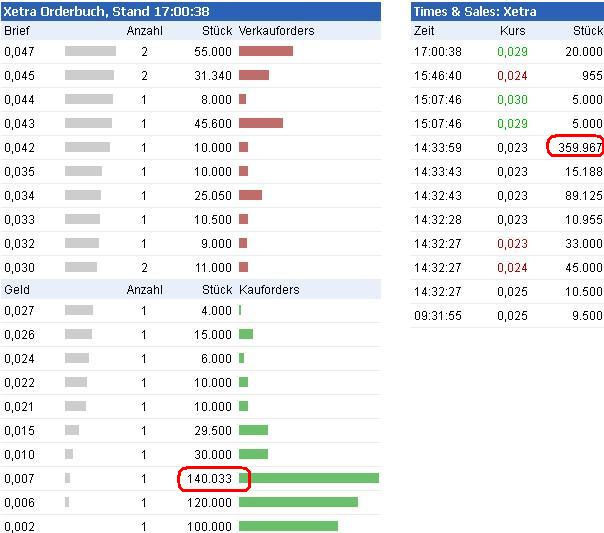Click bid price 0,027

tap(19, 310)
